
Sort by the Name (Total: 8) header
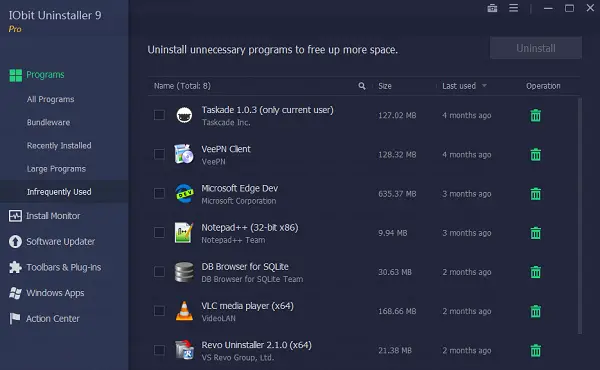point(182,86)
